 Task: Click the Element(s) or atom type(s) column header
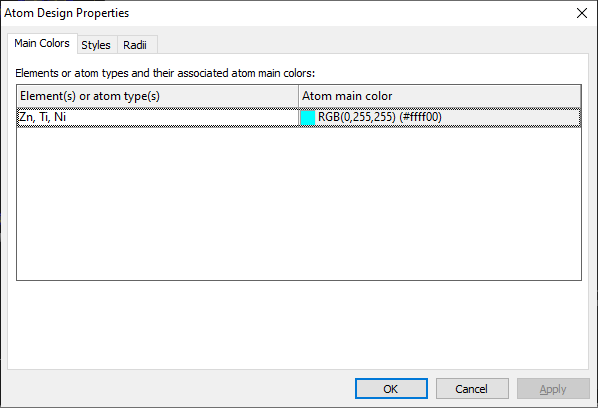click(158, 96)
